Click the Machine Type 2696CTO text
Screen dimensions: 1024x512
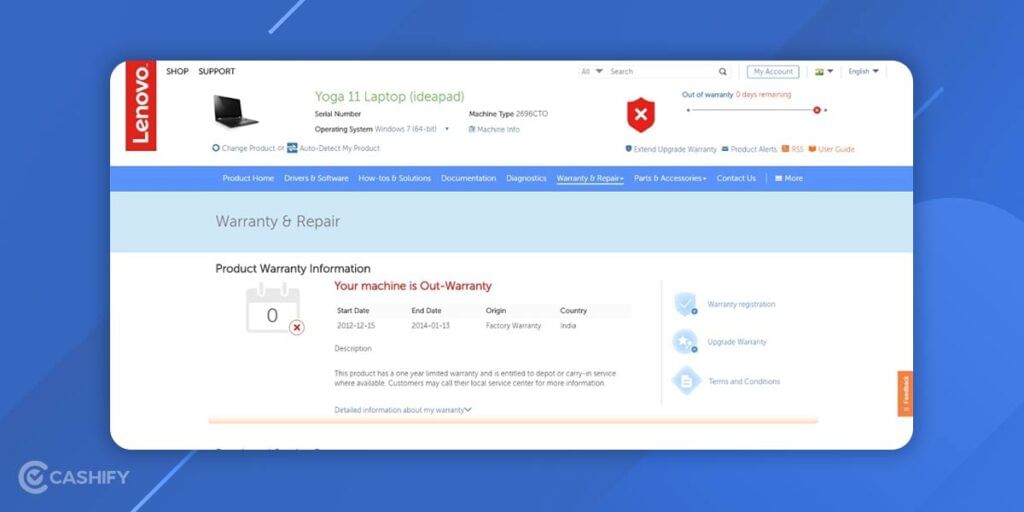508,114
